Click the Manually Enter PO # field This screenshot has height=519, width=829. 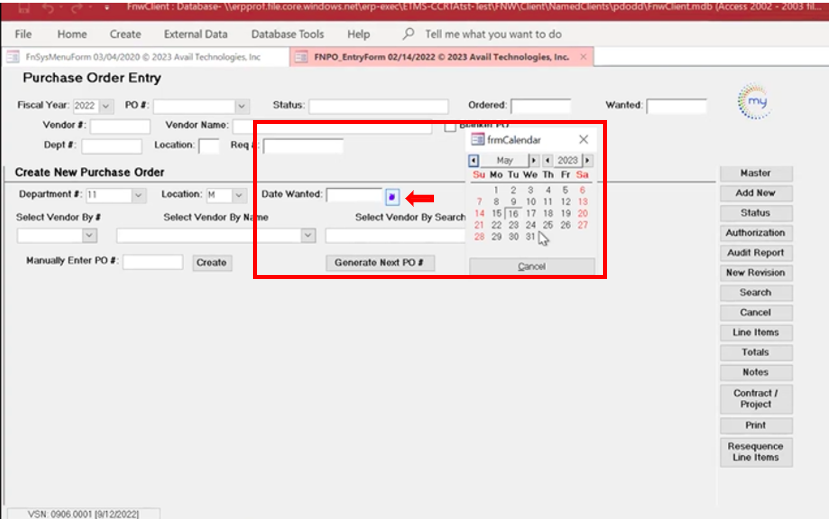pyautogui.click(x=153, y=262)
